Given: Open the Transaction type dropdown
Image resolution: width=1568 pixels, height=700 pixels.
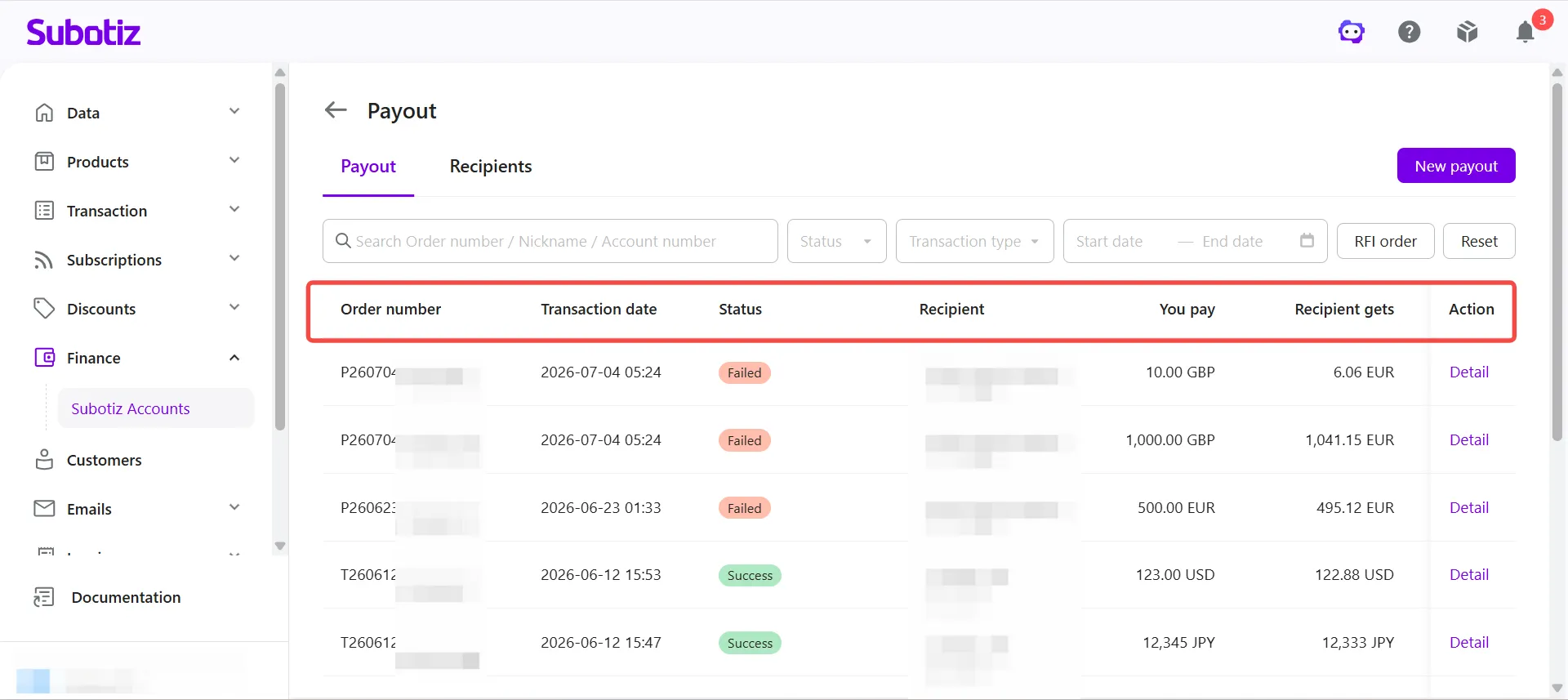Looking at the screenshot, I should tap(974, 241).
